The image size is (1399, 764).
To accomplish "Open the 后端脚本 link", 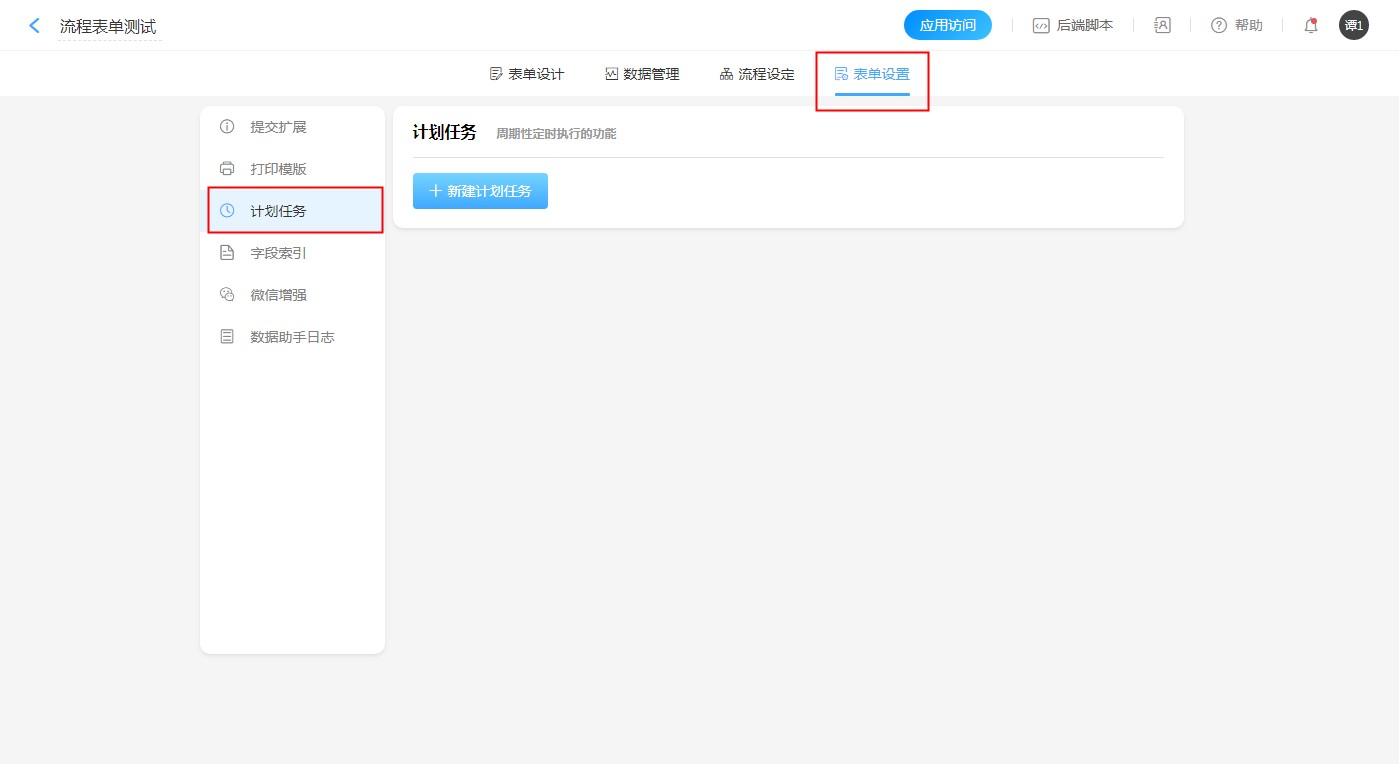I will point(1084,26).
